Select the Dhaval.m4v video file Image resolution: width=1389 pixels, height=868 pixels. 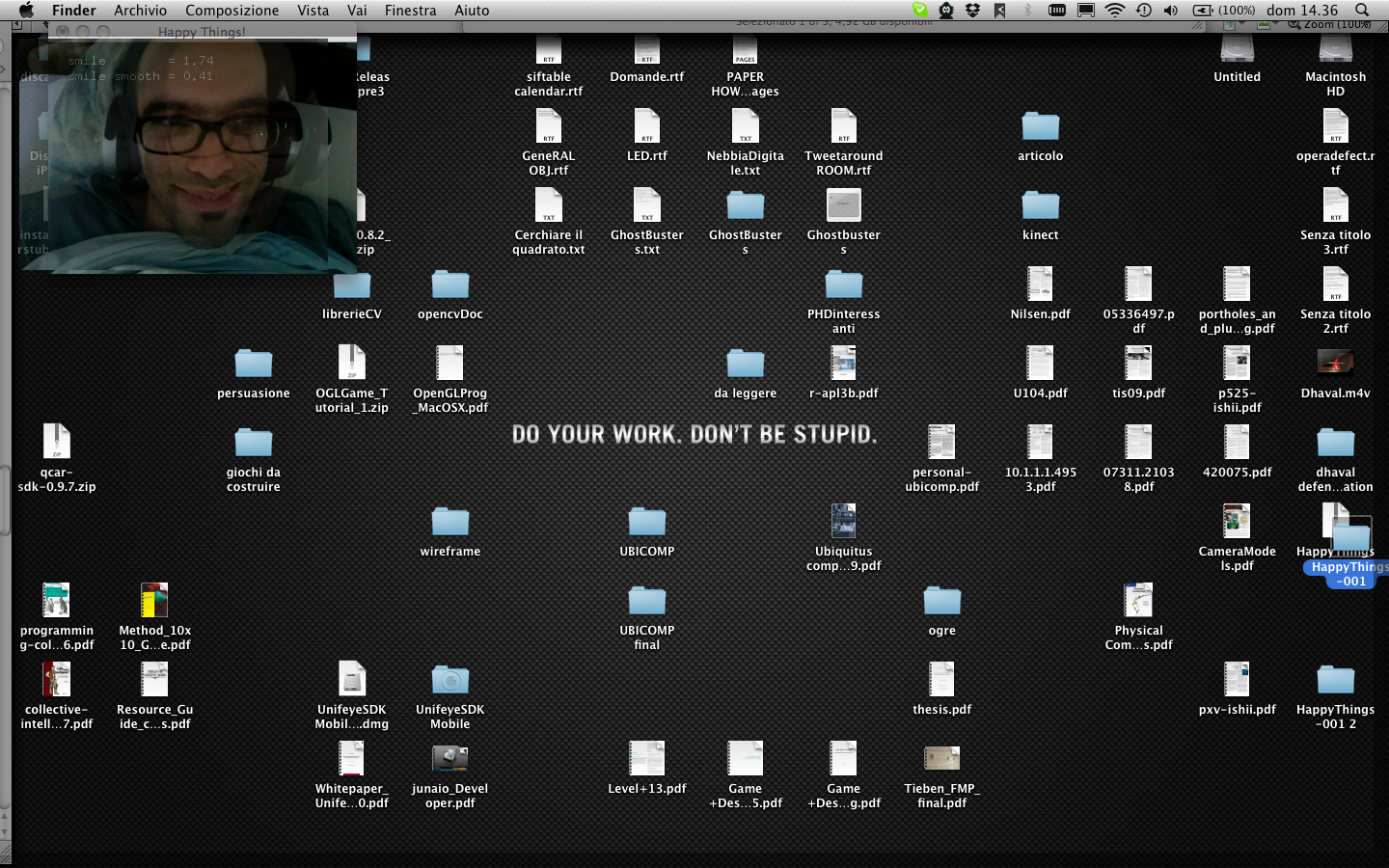coord(1335,364)
